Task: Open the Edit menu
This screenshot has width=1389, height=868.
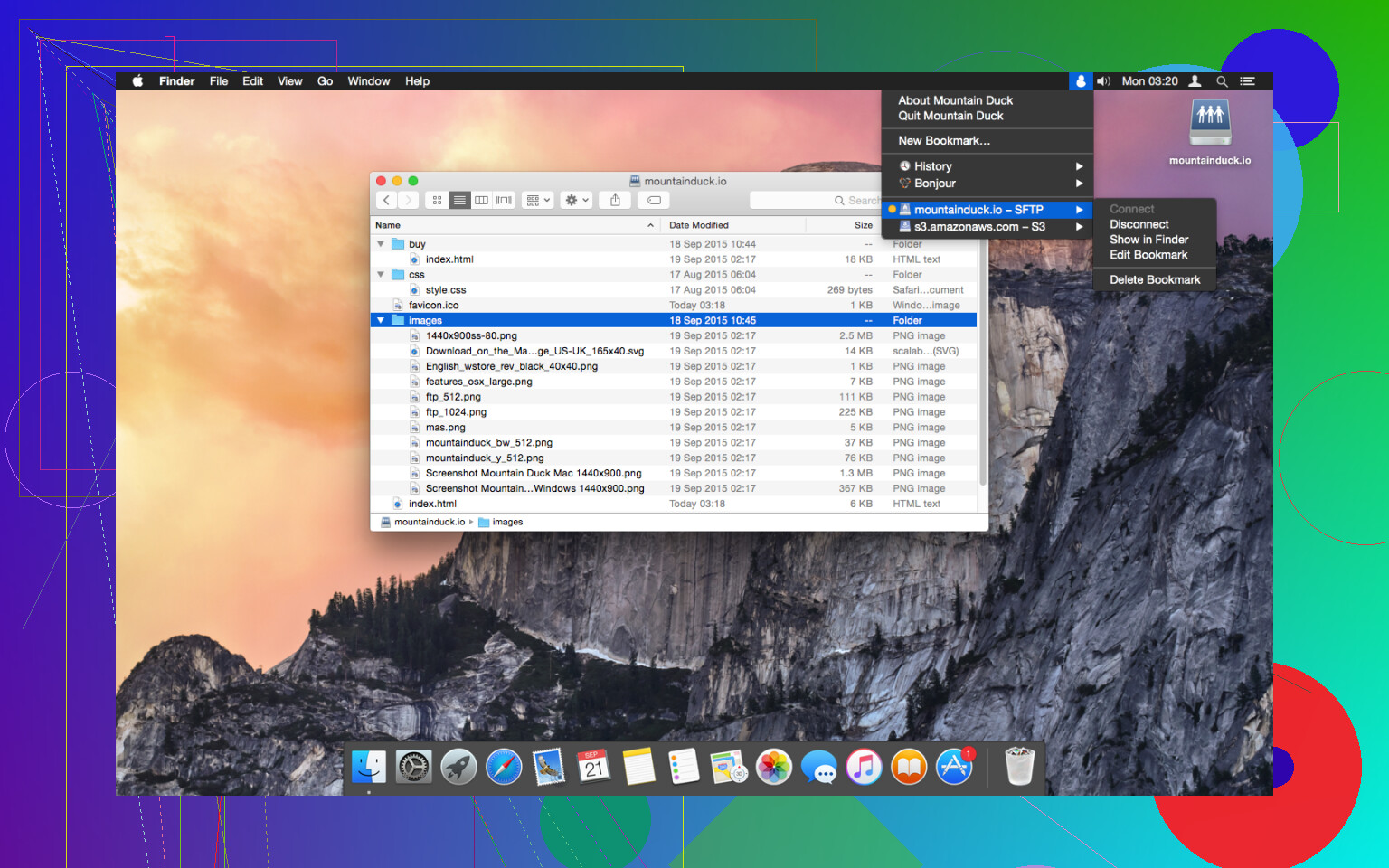Action: (253, 81)
